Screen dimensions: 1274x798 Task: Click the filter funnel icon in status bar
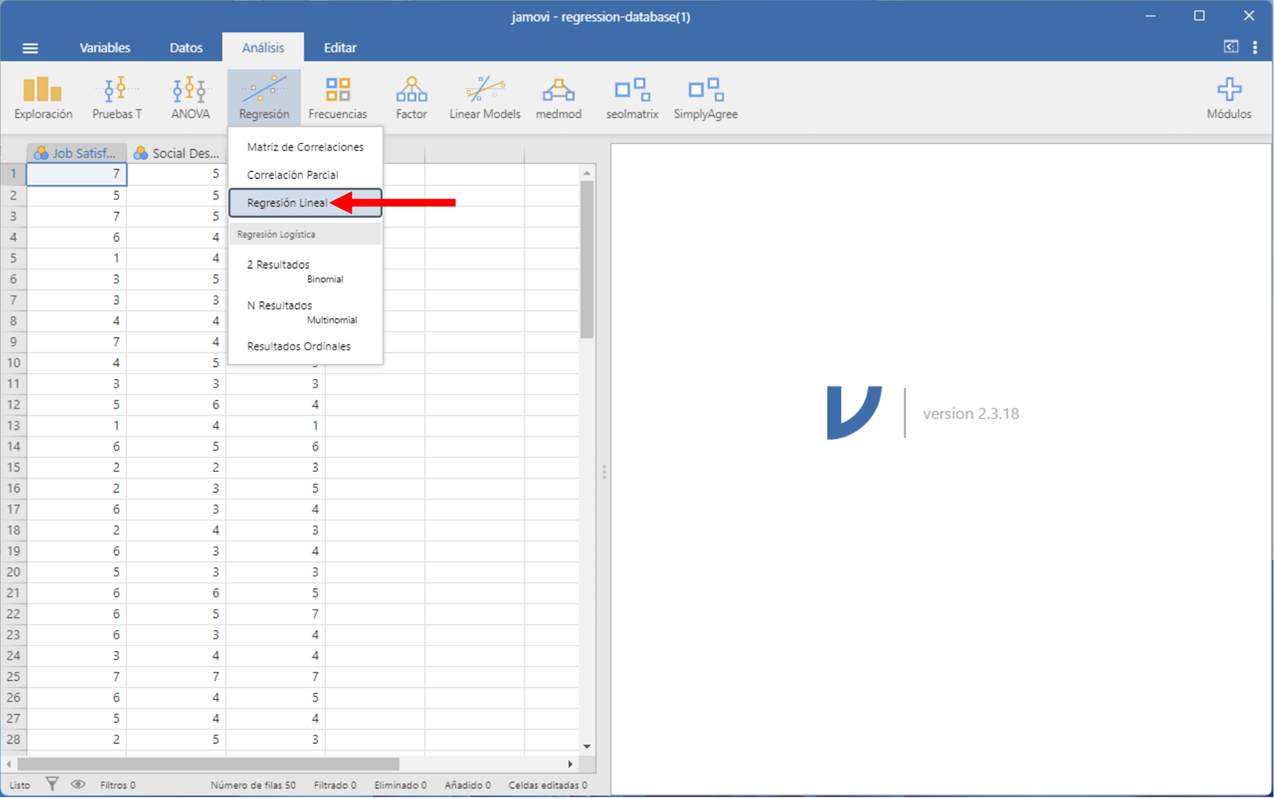tap(52, 785)
